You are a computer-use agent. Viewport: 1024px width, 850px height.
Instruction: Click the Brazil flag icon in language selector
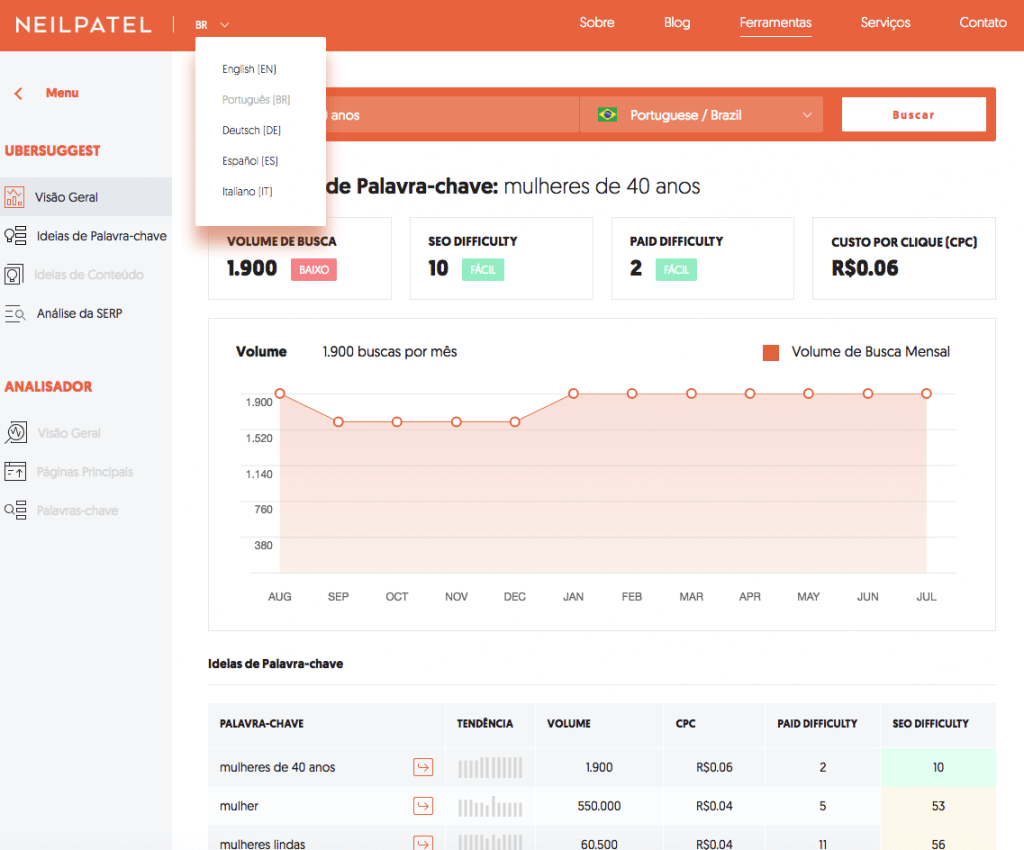pyautogui.click(x=607, y=115)
